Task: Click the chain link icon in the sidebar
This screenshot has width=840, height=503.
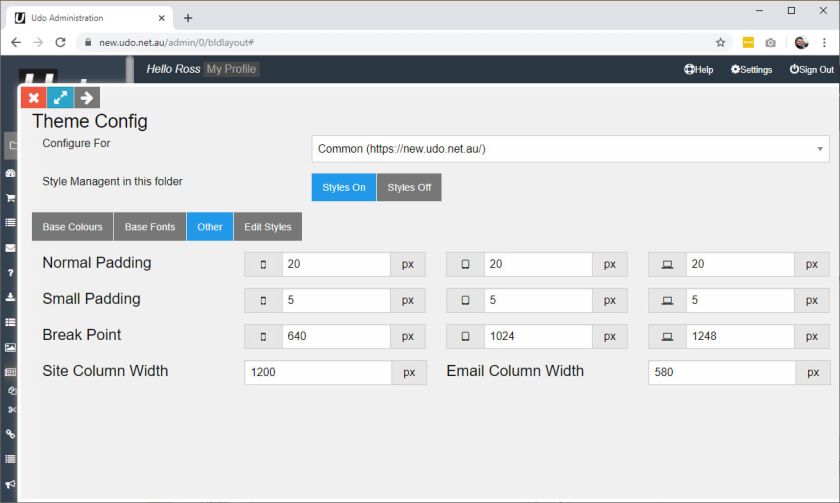Action: (10, 434)
